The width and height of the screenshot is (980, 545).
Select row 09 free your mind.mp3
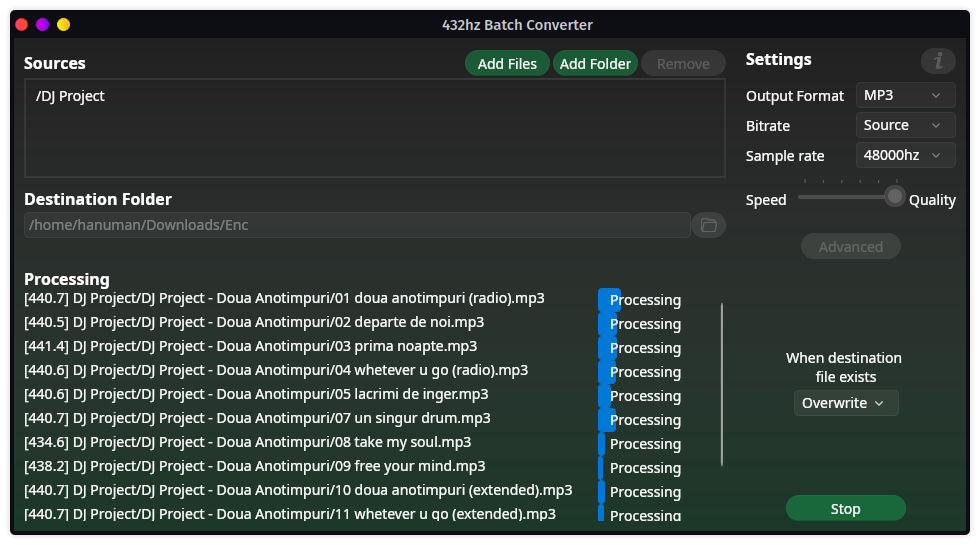255,466
